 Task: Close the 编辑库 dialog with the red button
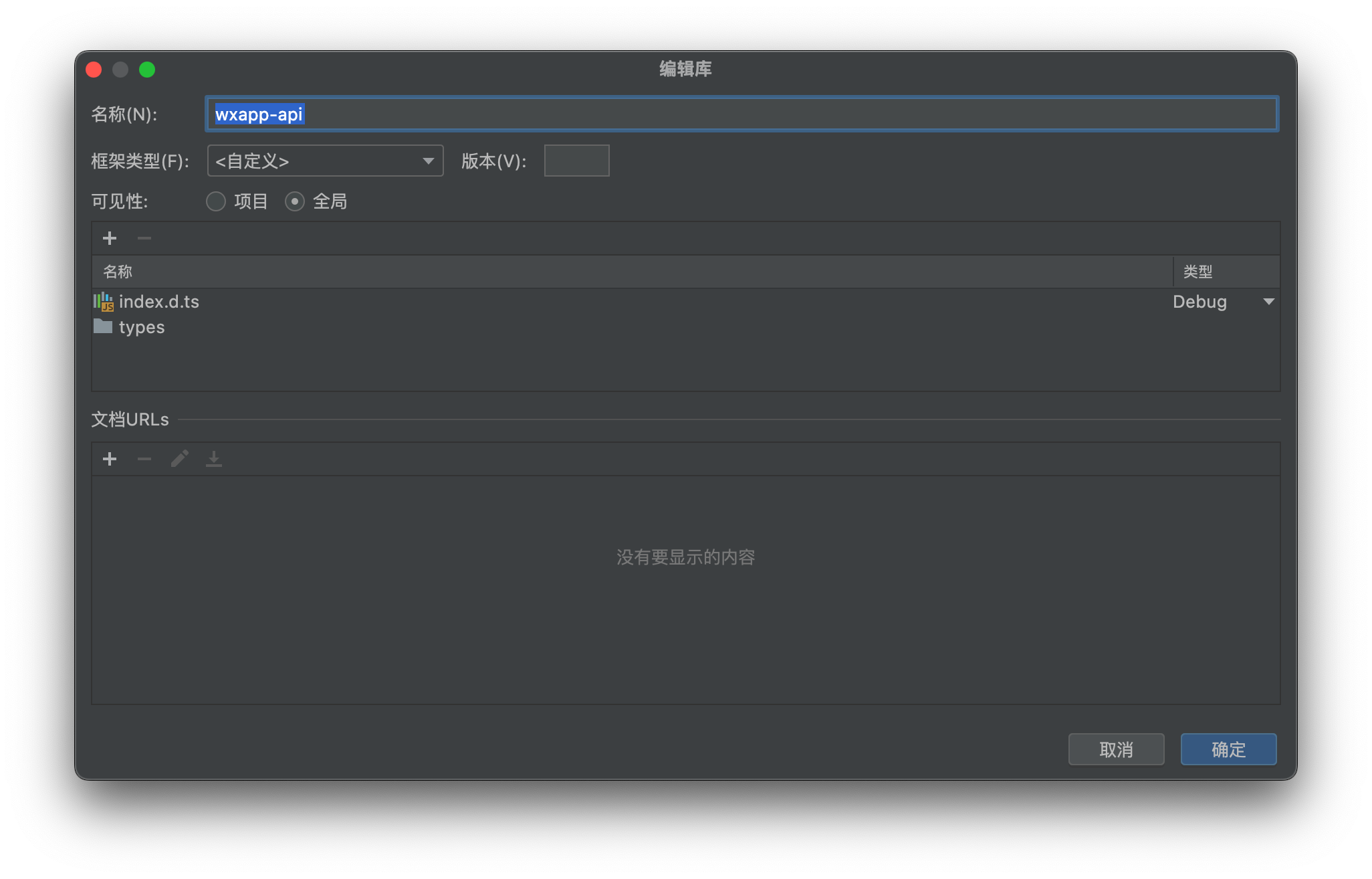pos(94,70)
